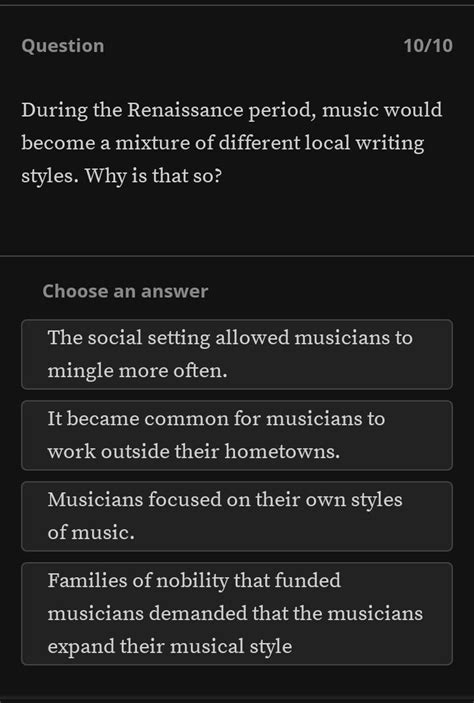Click 'become a mixture of different local' line
The height and width of the screenshot is (703, 474).
[x=185, y=143]
